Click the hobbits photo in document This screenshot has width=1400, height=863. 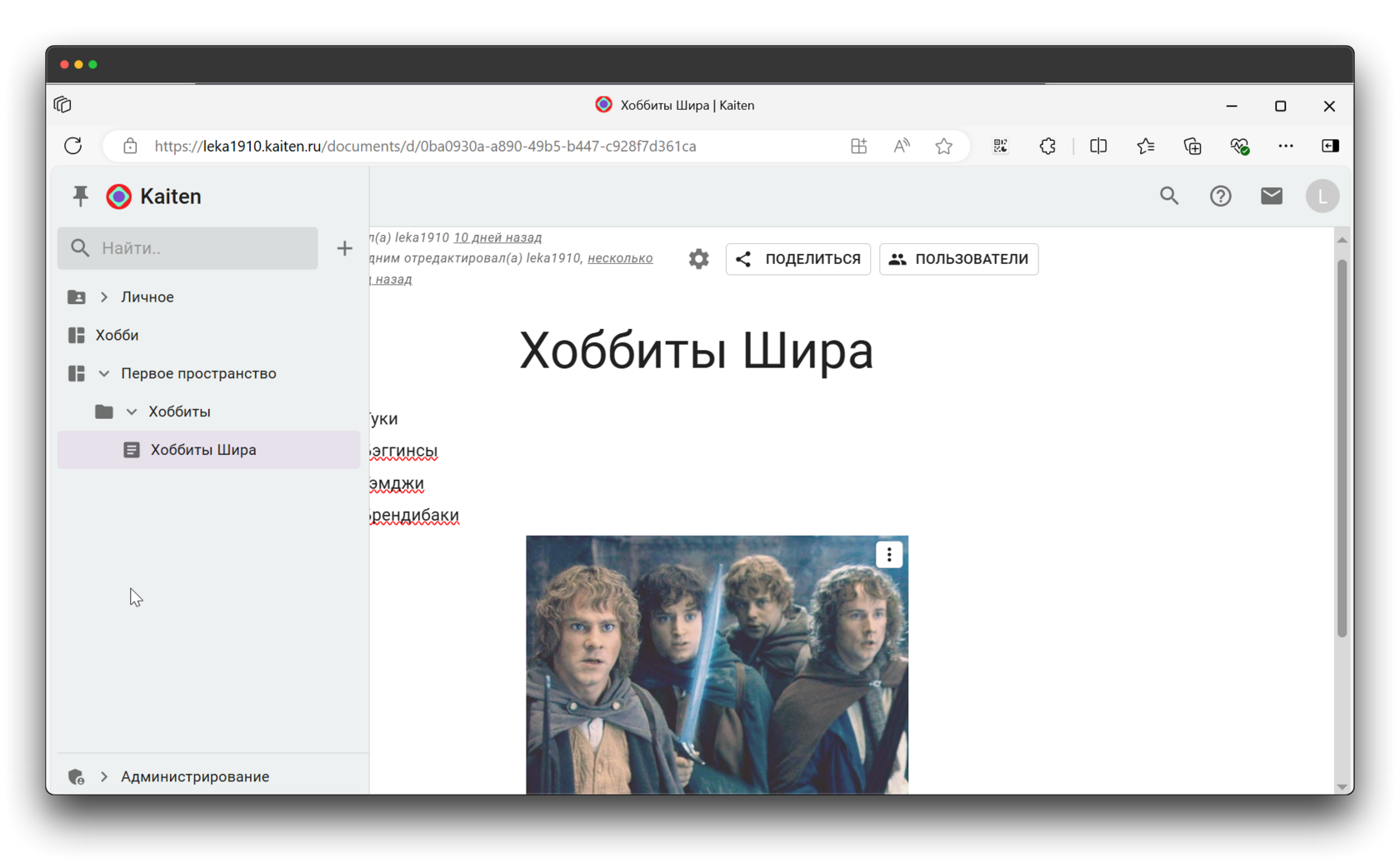coord(717,665)
